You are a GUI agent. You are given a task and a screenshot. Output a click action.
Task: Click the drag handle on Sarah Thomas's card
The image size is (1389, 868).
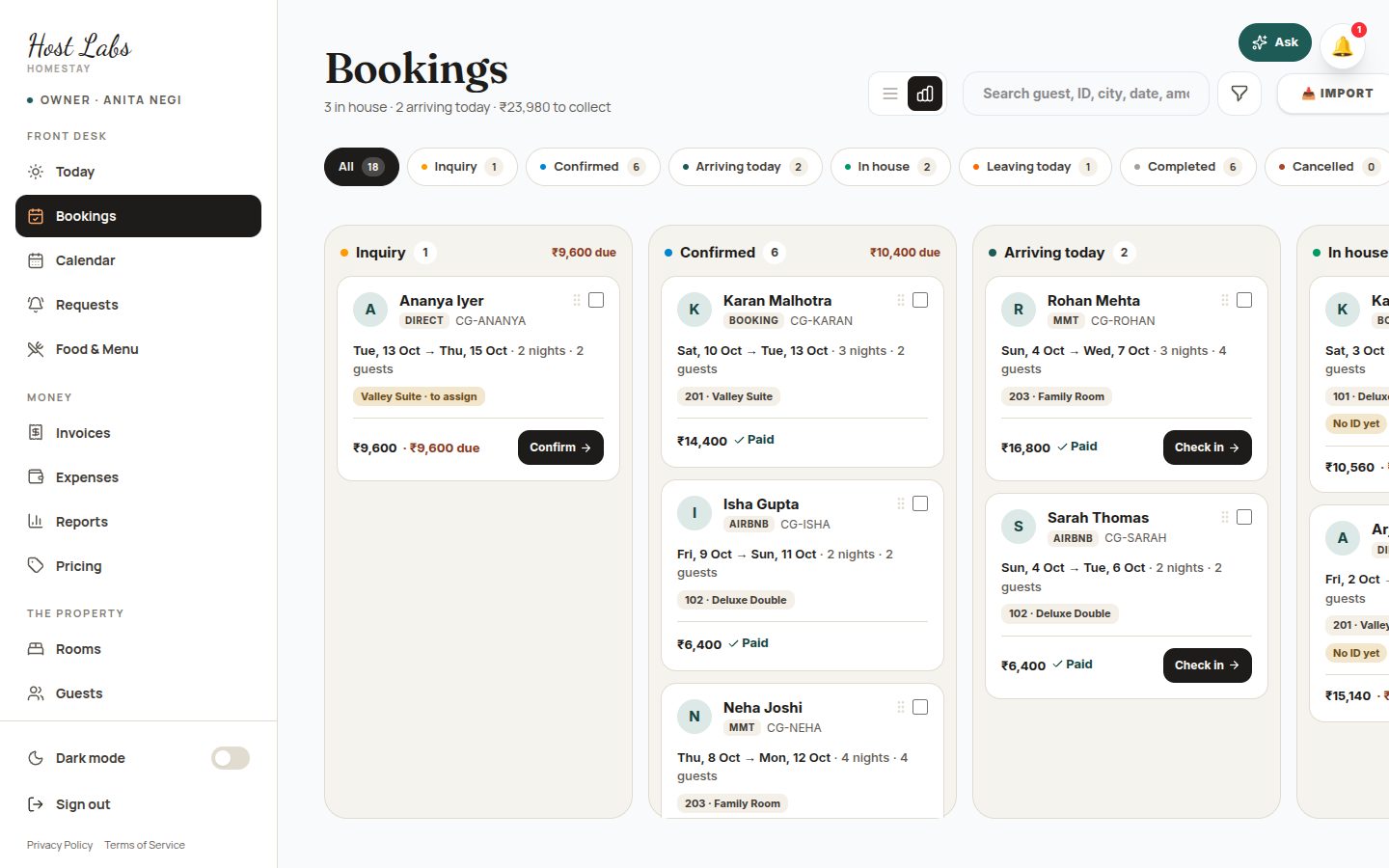(1225, 517)
